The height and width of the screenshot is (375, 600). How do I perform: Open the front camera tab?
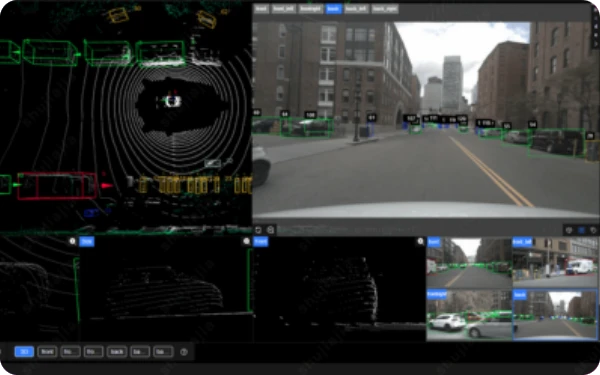pyautogui.click(x=261, y=8)
